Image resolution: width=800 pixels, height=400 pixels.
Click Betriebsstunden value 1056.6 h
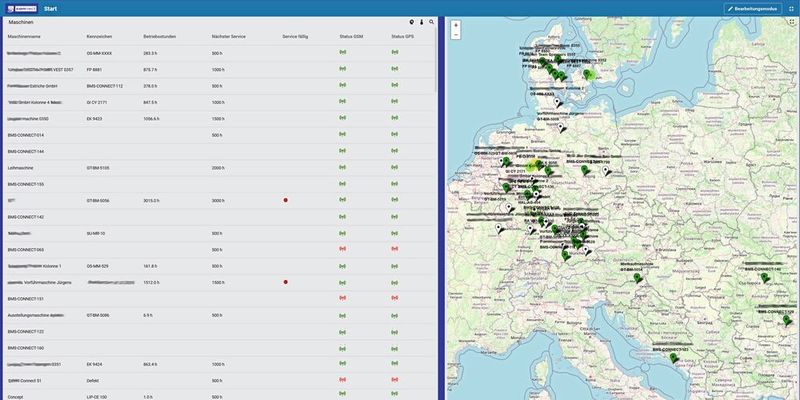(x=152, y=118)
